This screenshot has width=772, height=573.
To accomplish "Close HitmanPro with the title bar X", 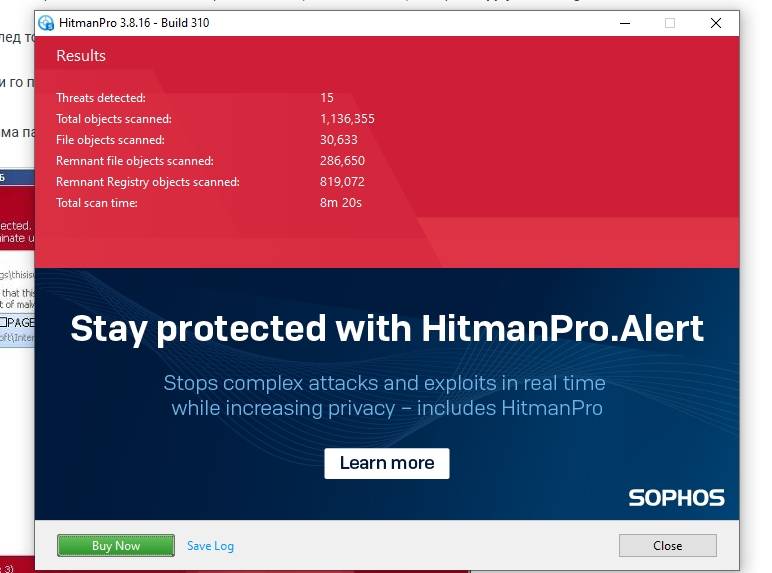I will pyautogui.click(x=716, y=23).
